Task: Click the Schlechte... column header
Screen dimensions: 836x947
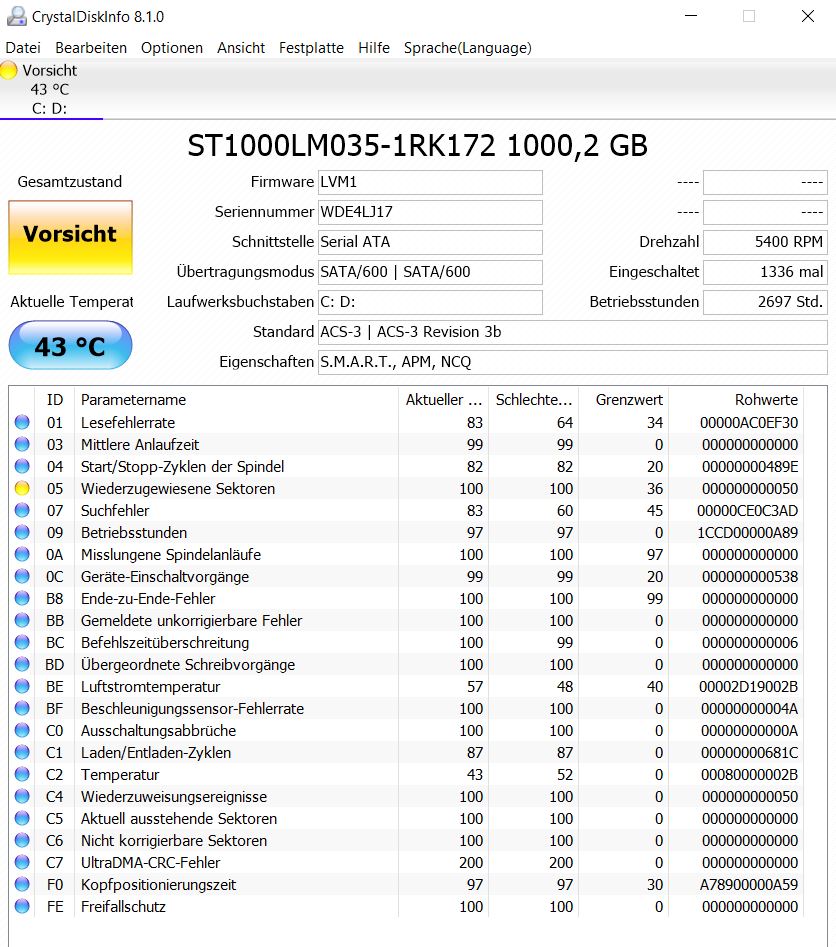Action: tap(533, 400)
